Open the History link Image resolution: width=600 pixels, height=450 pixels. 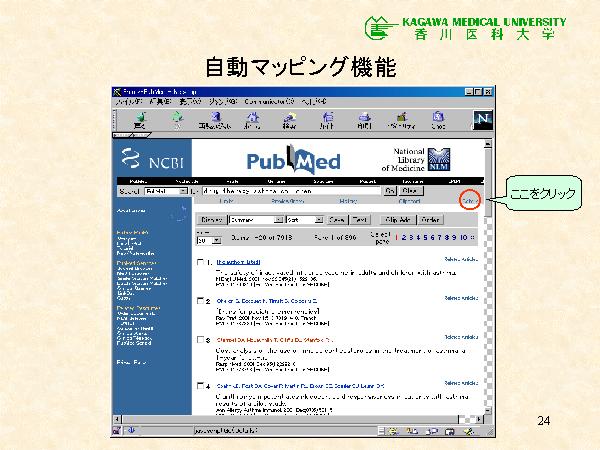[x=348, y=201]
